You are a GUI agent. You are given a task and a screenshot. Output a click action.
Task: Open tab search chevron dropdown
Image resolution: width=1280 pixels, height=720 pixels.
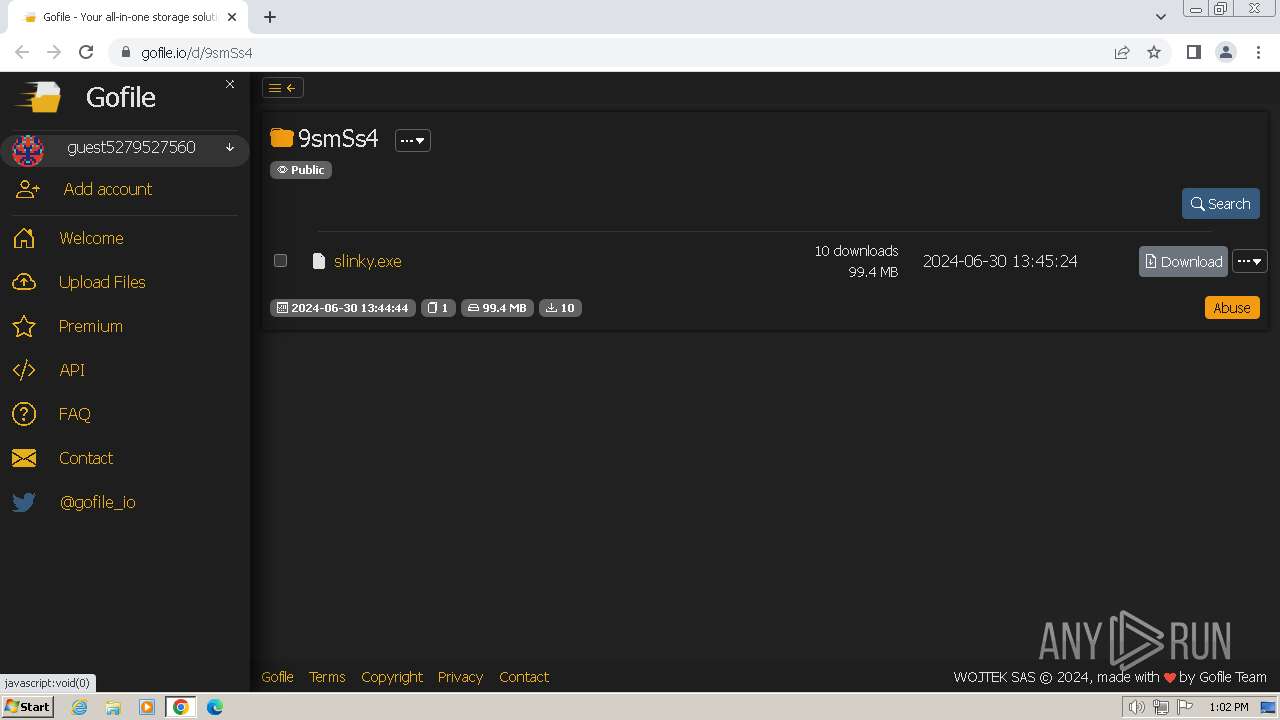pyautogui.click(x=1161, y=17)
